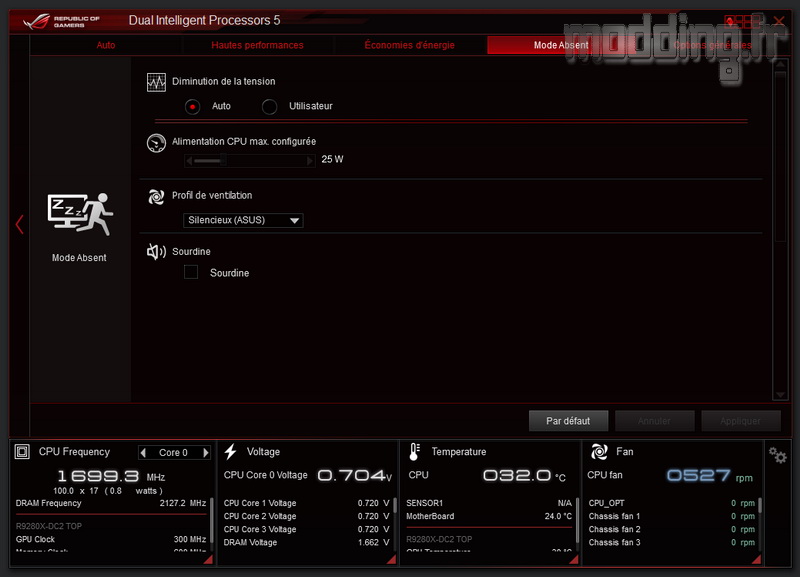Open the Options générales tab
This screenshot has height=577, width=800.
click(x=712, y=45)
